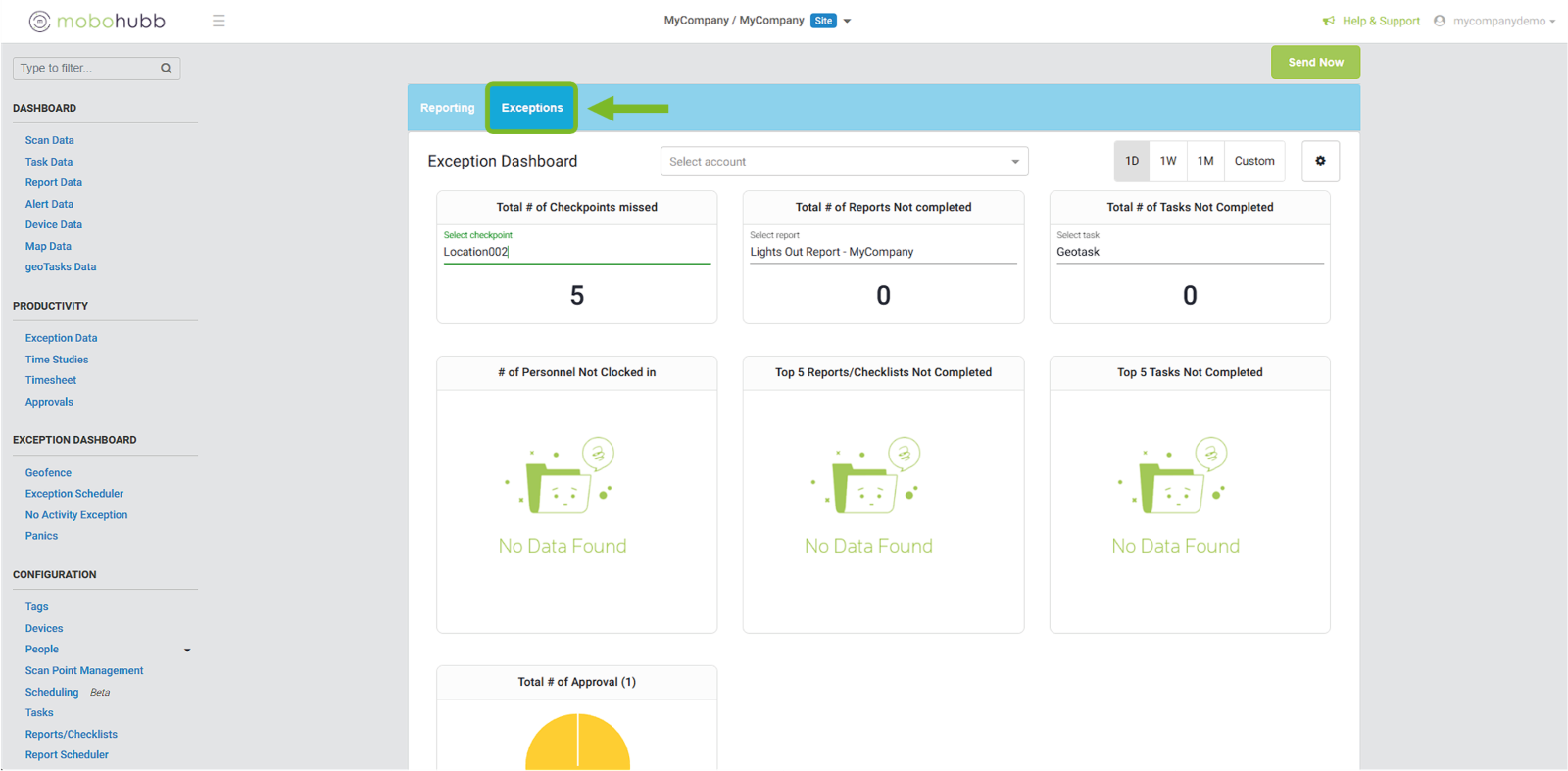Choose the Custom date range option
Image resolution: width=1568 pixels, height=771 pixels.
coord(1254,161)
